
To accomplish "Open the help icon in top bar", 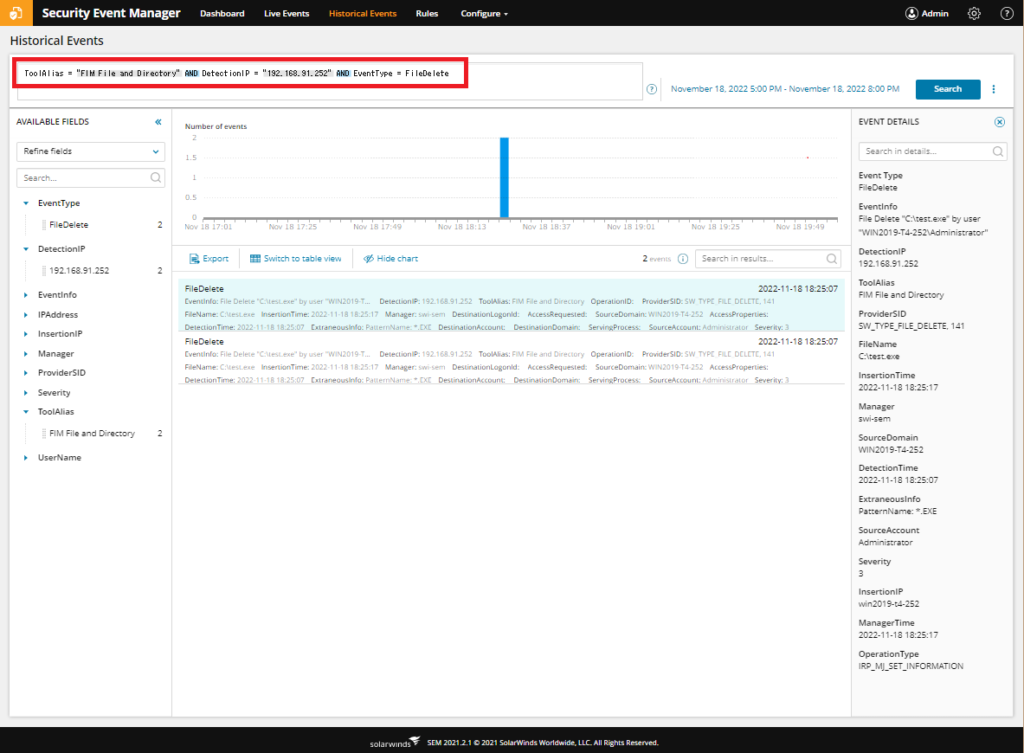I will point(1007,13).
